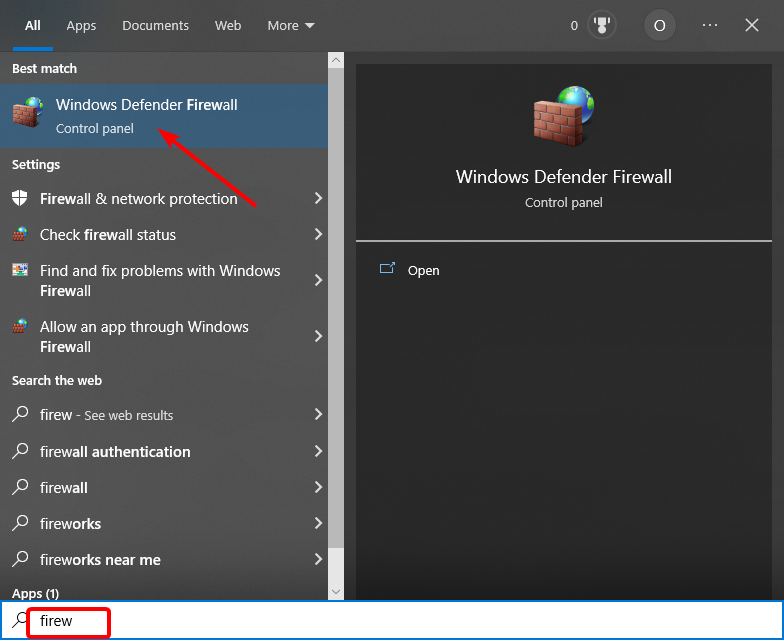Click the Open icon in preview pane
The height and width of the screenshot is (640, 784).
[x=387, y=268]
